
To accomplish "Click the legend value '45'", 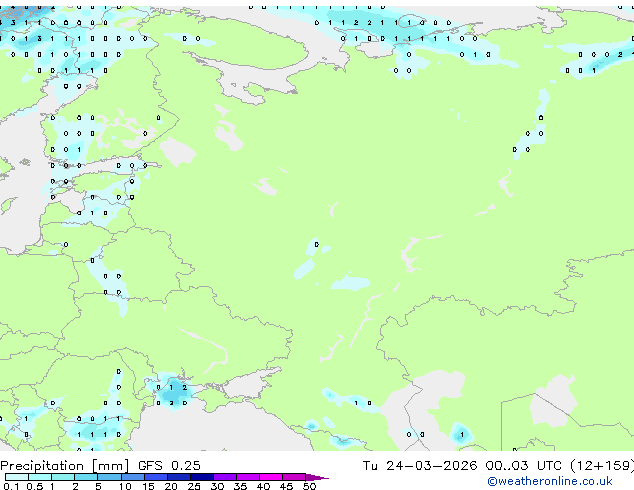I will [286, 486].
